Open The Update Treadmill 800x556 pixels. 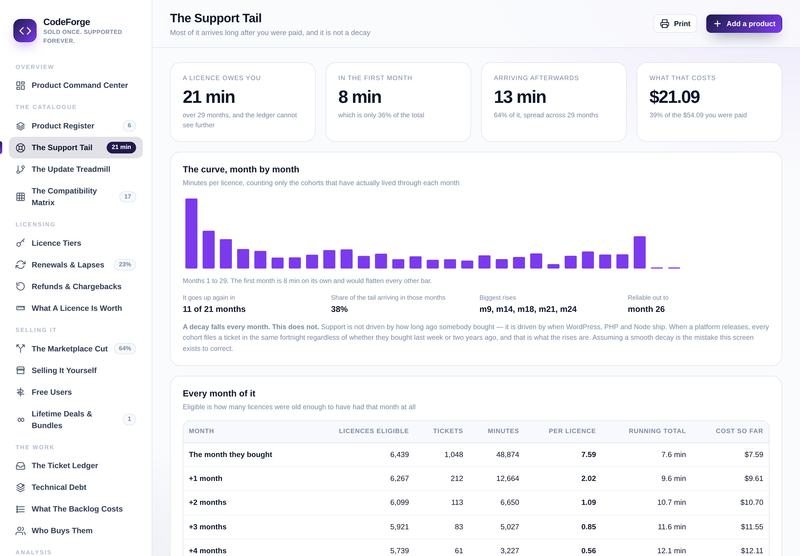76,169
